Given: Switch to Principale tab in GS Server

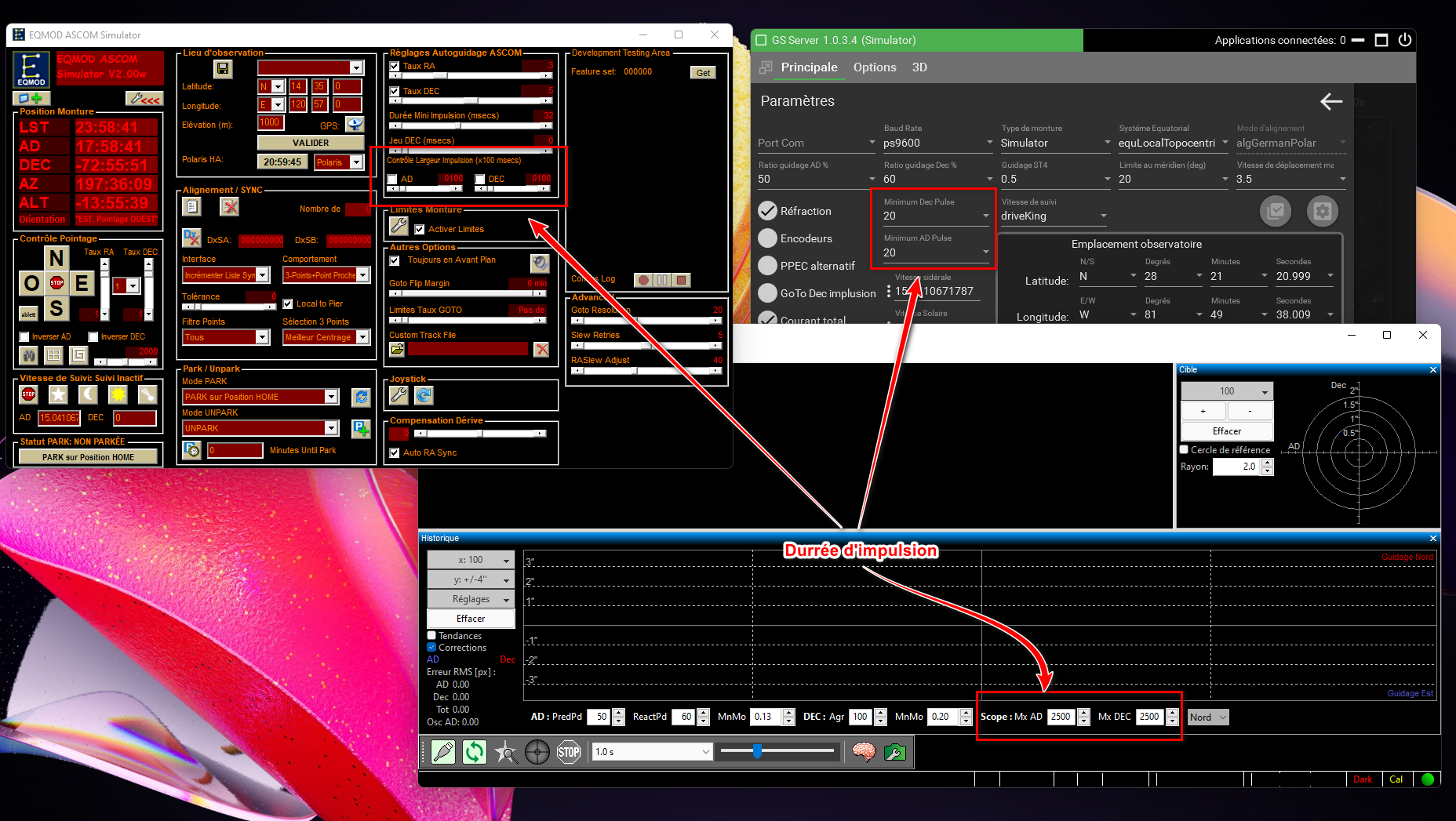Looking at the screenshot, I should pos(809,67).
